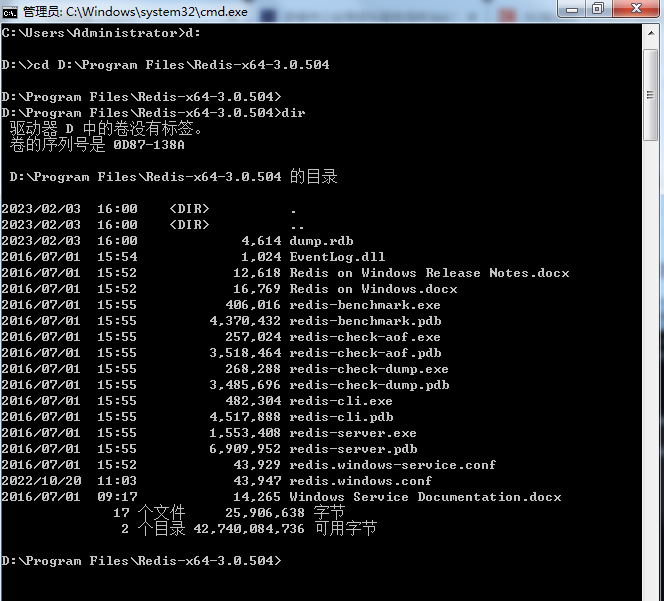Click the file size 4,614
The width and height of the screenshot is (664, 601).
point(261,241)
